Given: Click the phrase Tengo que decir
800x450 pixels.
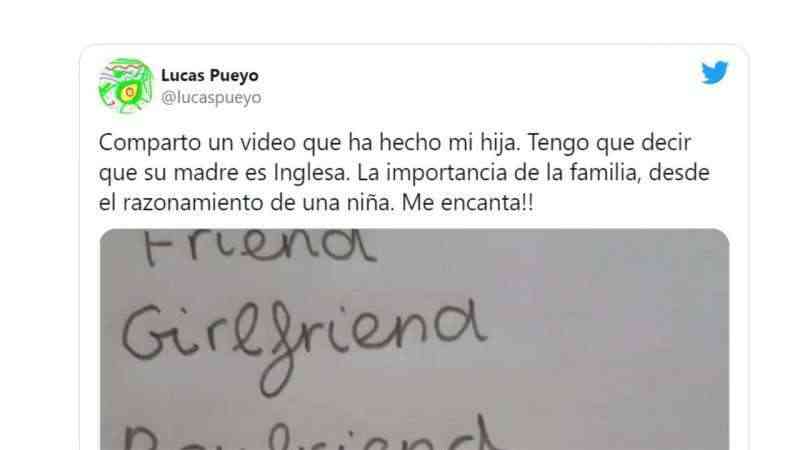Looking at the screenshot, I should click(x=609, y=143).
